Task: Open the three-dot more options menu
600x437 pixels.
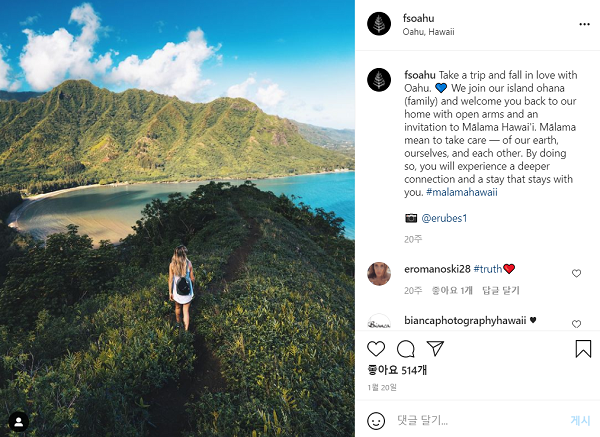Action: click(x=584, y=24)
